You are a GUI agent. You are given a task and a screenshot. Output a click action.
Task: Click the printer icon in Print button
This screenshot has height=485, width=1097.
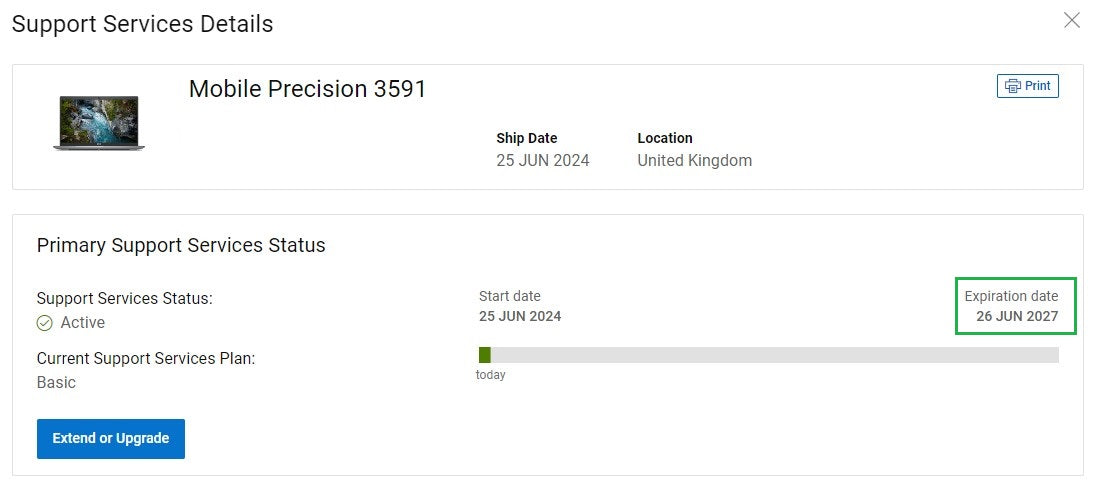pyautogui.click(x=1012, y=86)
